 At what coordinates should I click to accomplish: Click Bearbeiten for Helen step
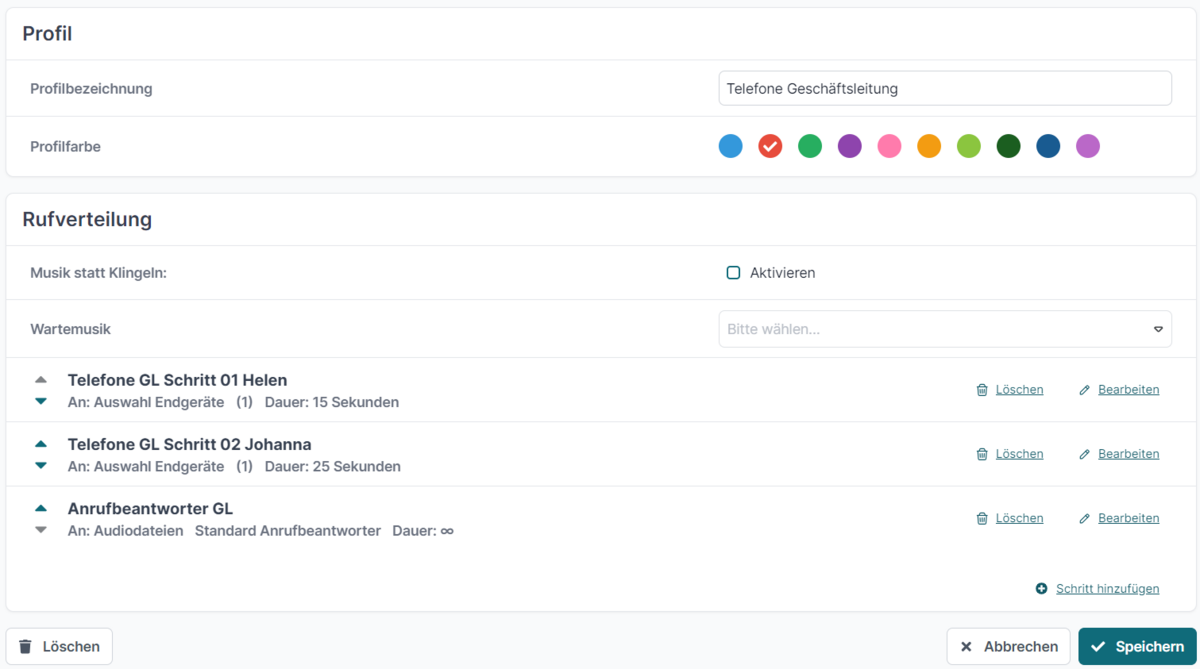[1128, 390]
